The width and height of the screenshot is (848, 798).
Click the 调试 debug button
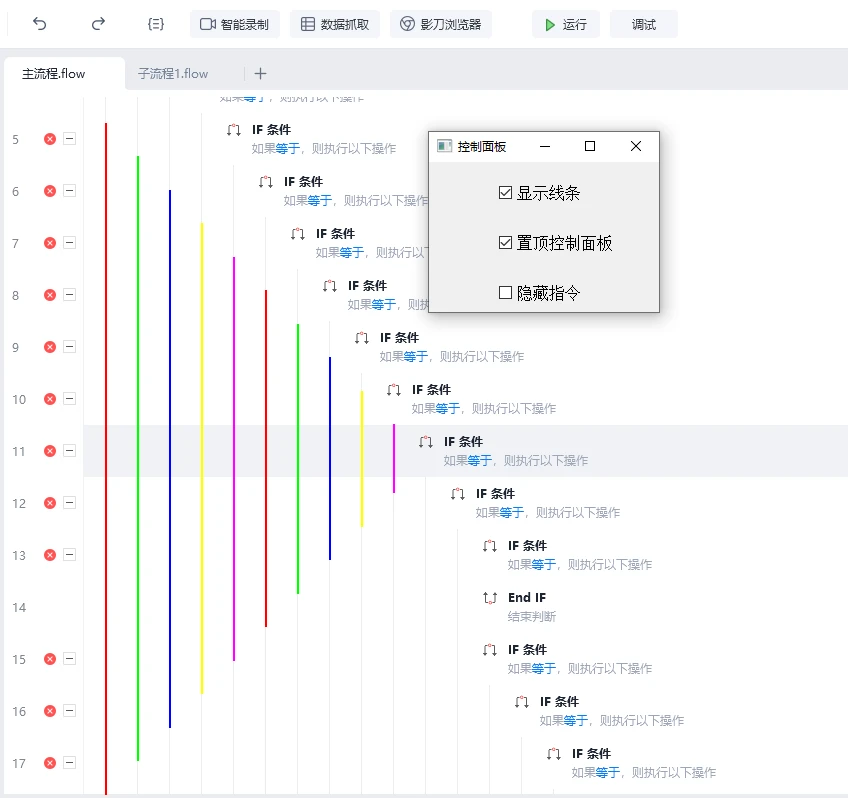(644, 24)
